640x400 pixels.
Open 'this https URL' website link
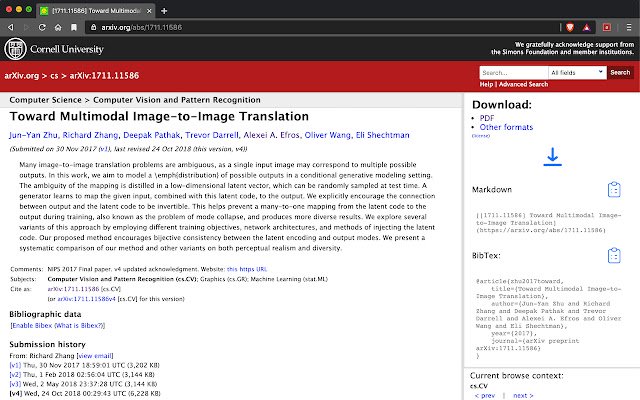[247, 269]
